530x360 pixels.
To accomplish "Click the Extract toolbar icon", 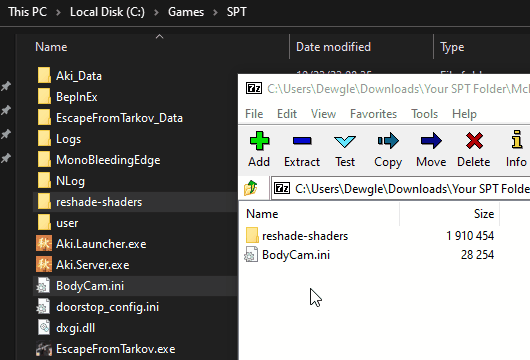I will (x=302, y=140).
